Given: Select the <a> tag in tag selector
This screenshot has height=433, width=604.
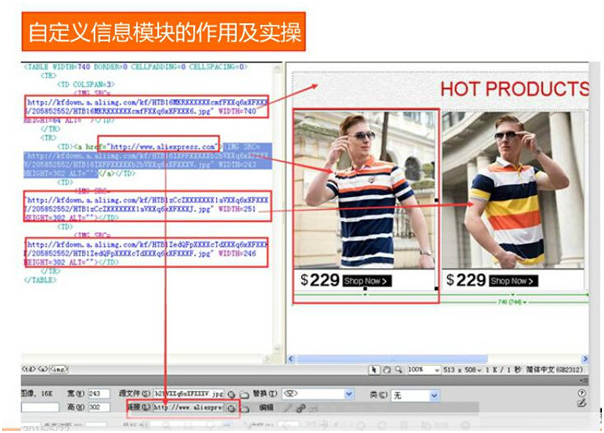Looking at the screenshot, I should click(42, 369).
